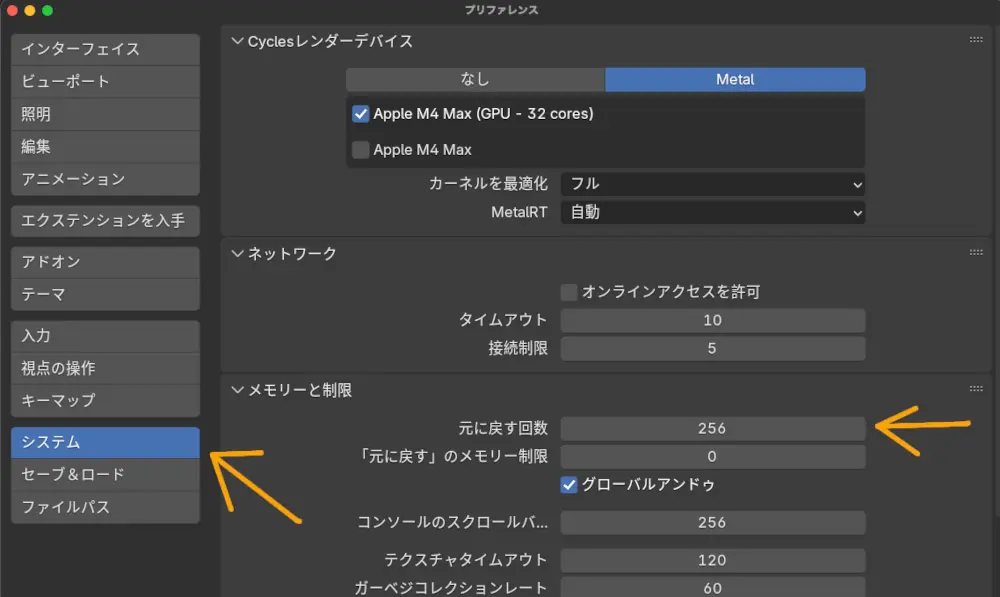Click the red close window button
The height and width of the screenshot is (597, 1000).
12,10
